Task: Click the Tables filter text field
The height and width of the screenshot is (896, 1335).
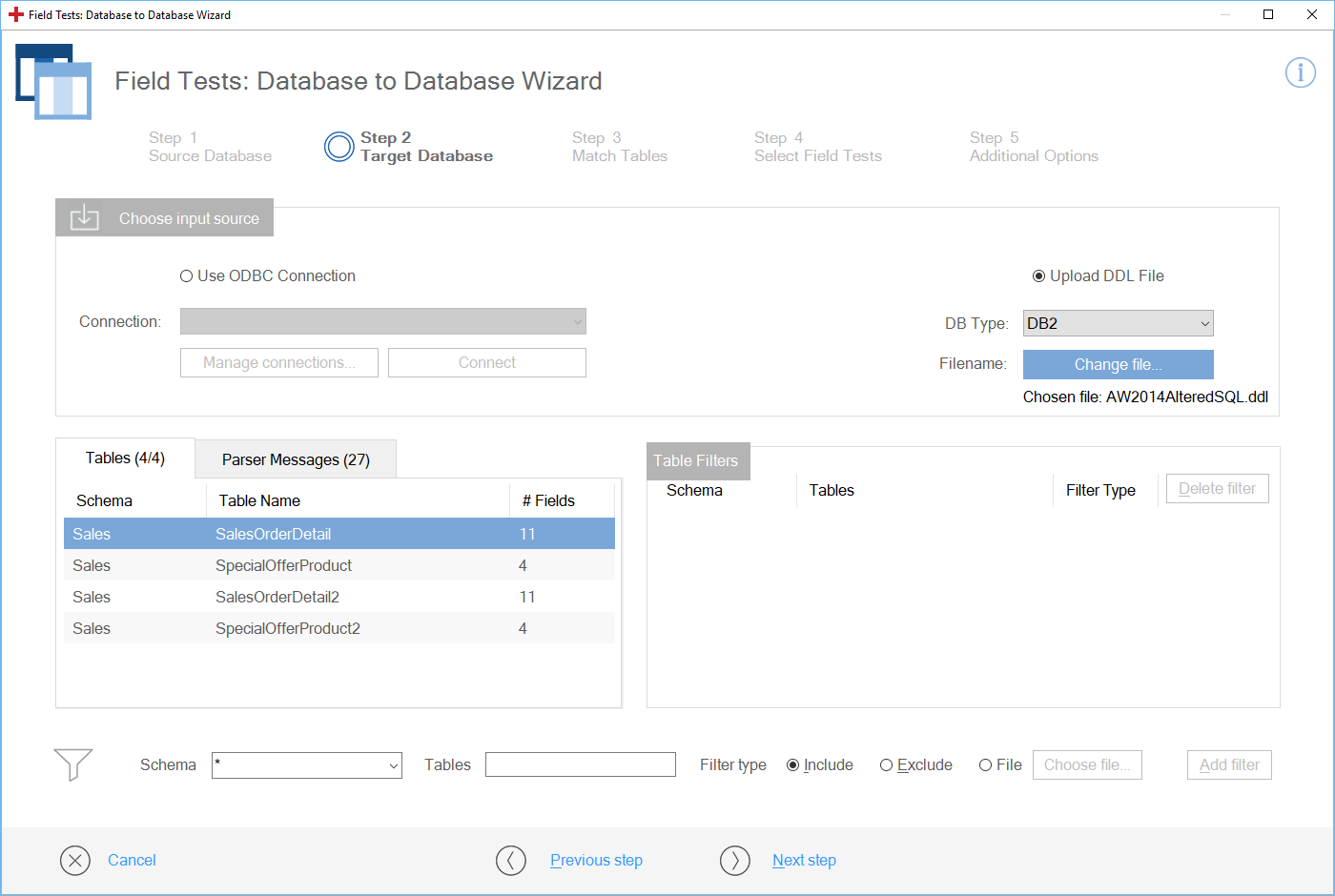Action: tap(580, 765)
